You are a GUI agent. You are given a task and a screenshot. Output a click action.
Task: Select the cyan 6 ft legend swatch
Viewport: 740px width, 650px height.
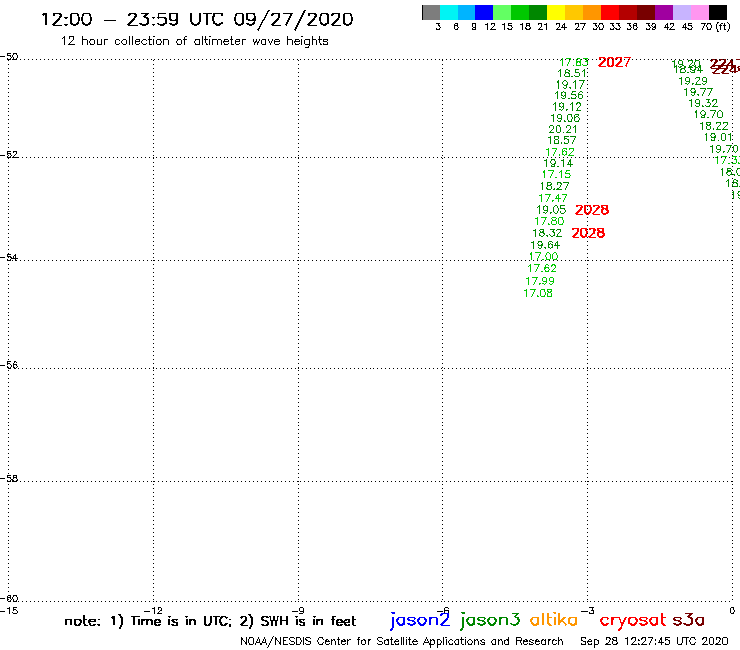pyautogui.click(x=449, y=12)
